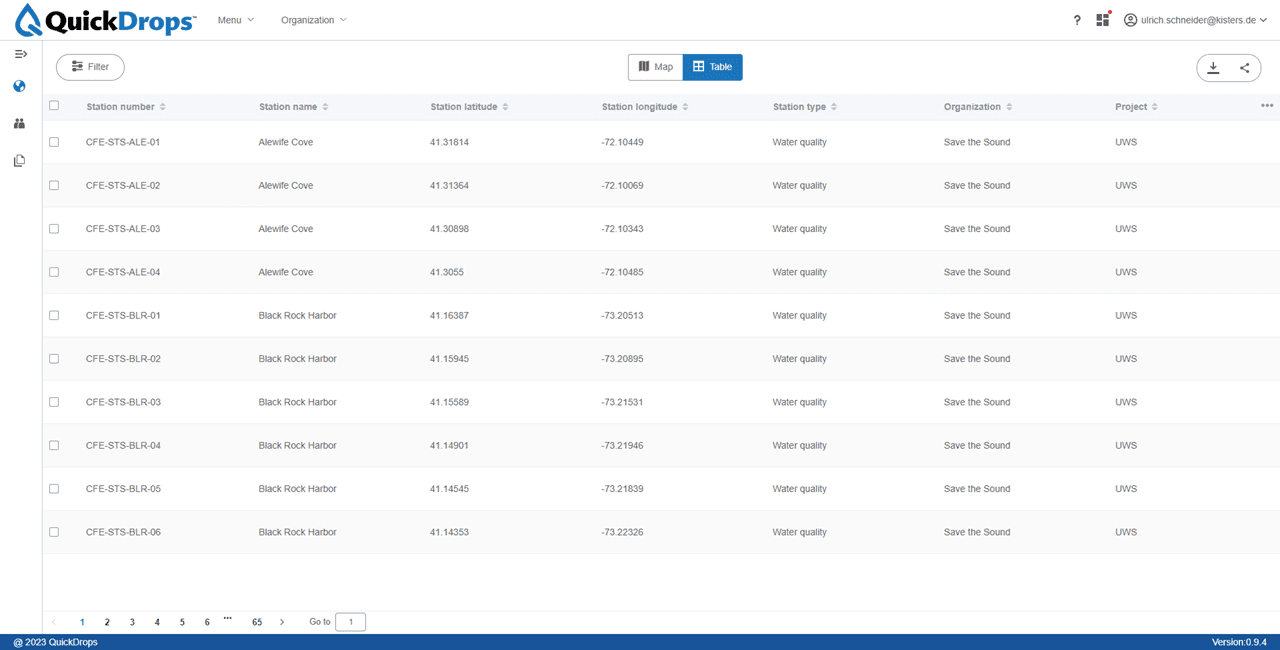The image size is (1280, 650).
Task: Click the Go to page input field
Action: click(351, 622)
